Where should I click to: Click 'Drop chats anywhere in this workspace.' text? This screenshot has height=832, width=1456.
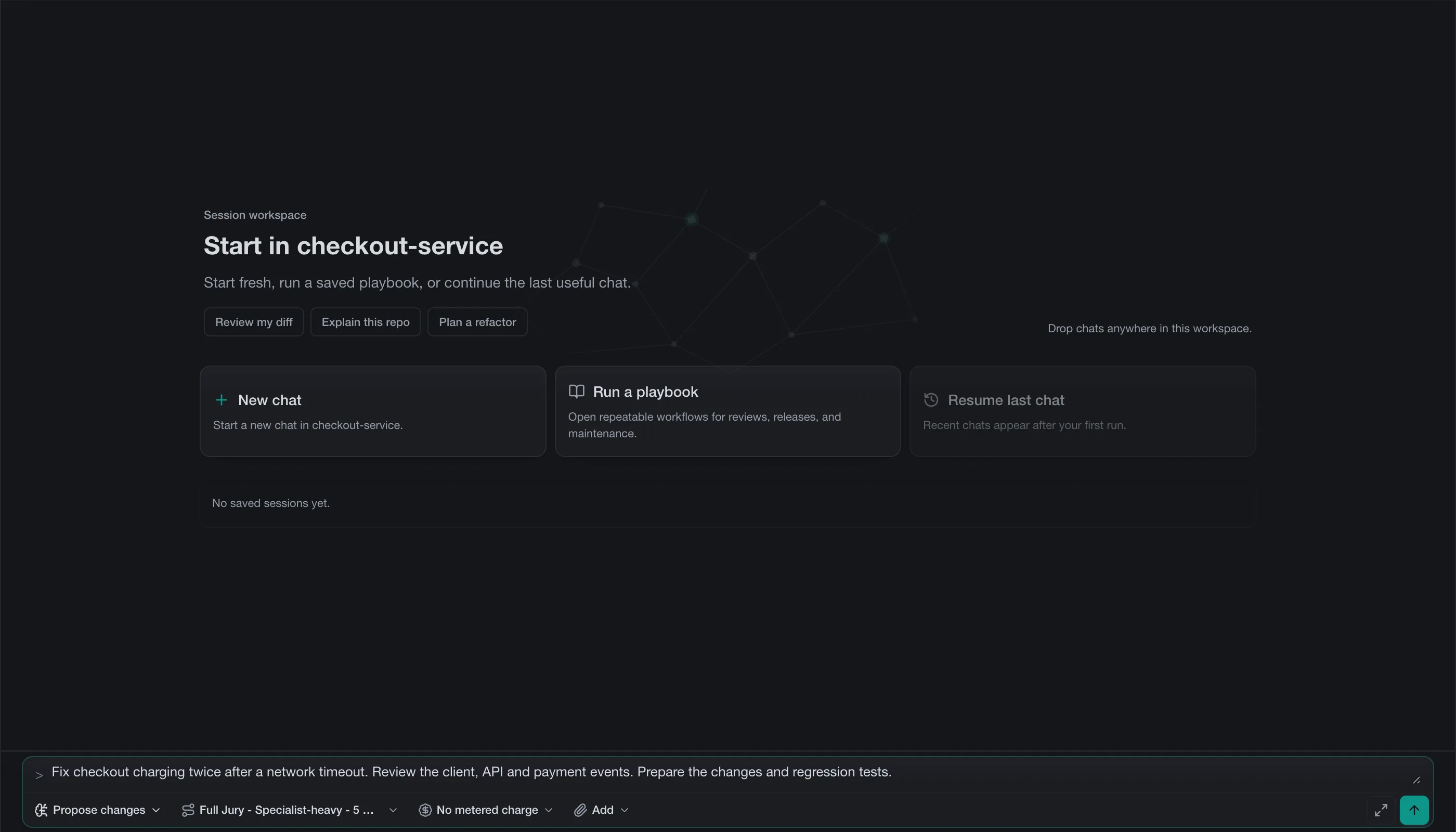(1150, 328)
